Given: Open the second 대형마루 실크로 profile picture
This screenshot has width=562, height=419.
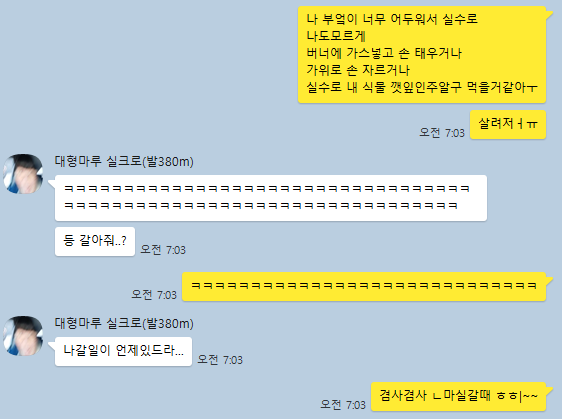Looking at the screenshot, I should (23, 336).
